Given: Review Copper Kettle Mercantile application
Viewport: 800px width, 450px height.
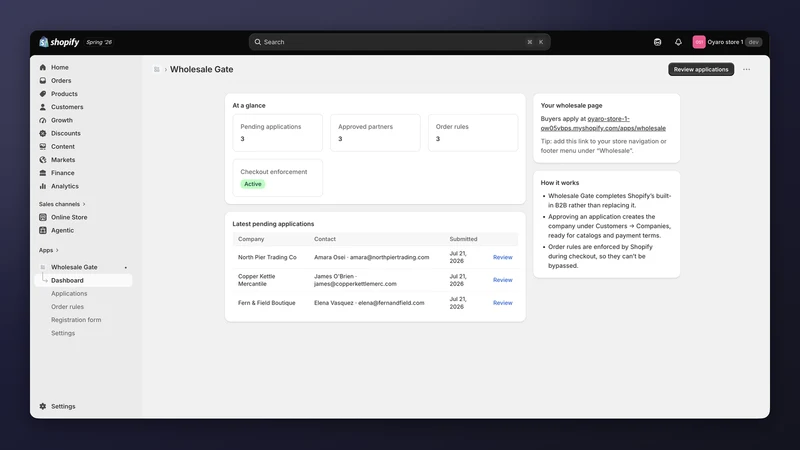Looking at the screenshot, I should (503, 280).
